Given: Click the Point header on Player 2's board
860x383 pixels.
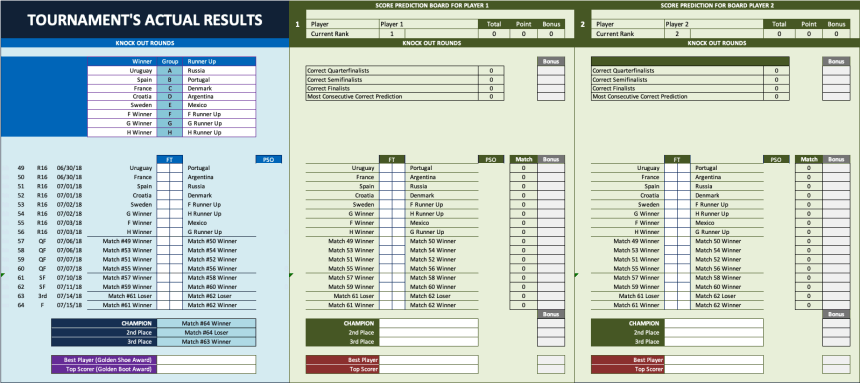Looking at the screenshot, I should 809,24.
